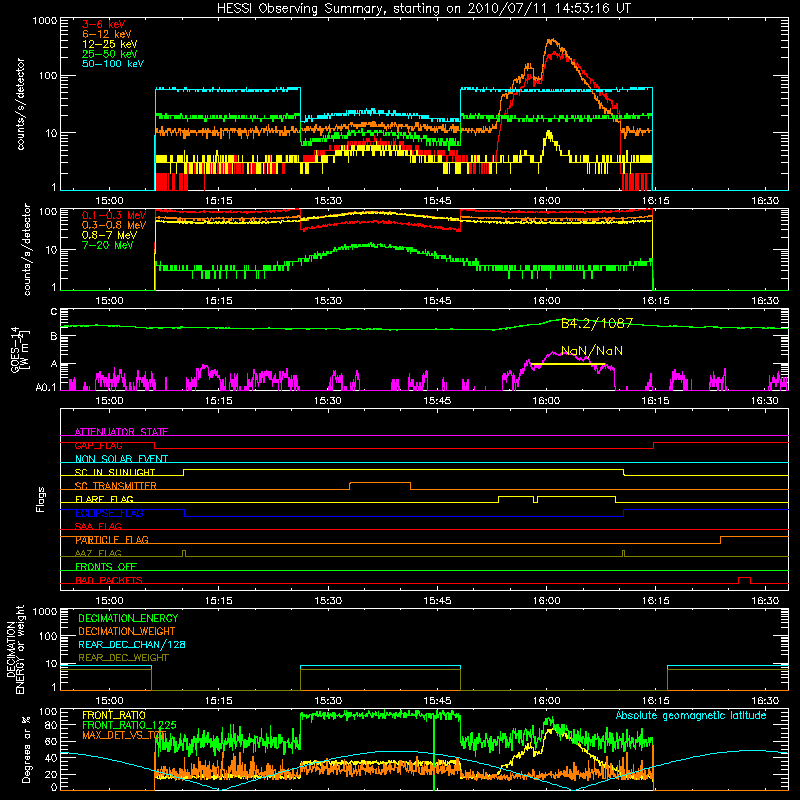Click the vertical Flags axis title
The width and height of the screenshot is (800, 800).
coord(41,499)
